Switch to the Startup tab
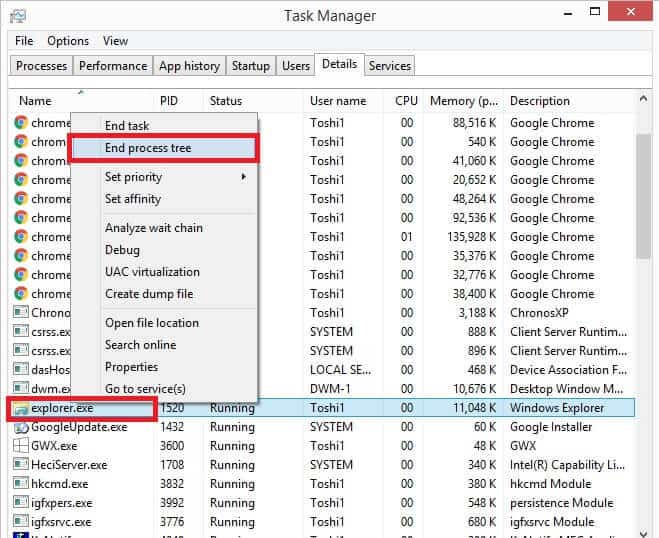This screenshot has height=538, width=659. (x=251, y=66)
